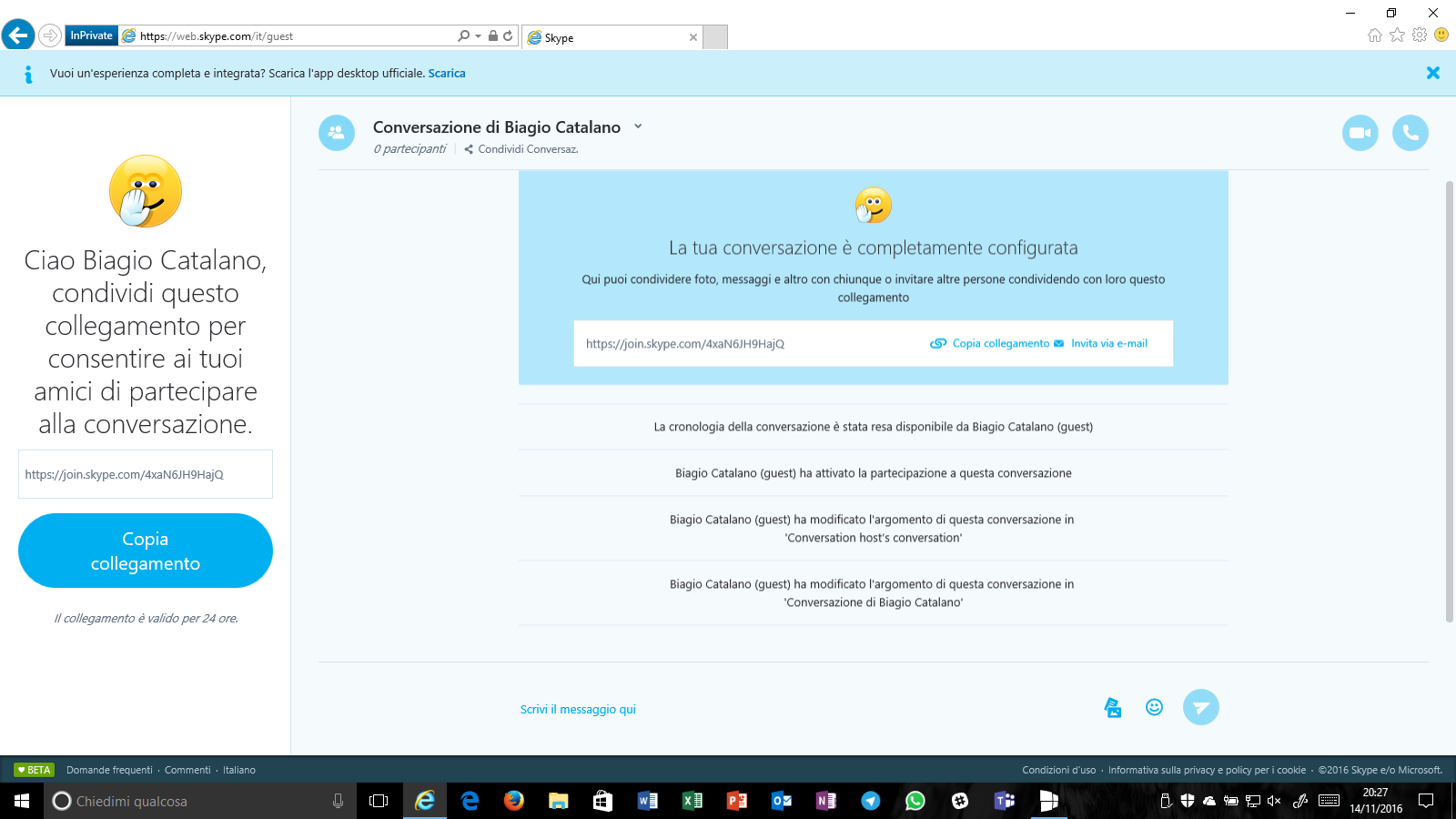Viewport: 1456px width, 819px height.
Task: Change the language via Italiano
Action: click(x=239, y=770)
